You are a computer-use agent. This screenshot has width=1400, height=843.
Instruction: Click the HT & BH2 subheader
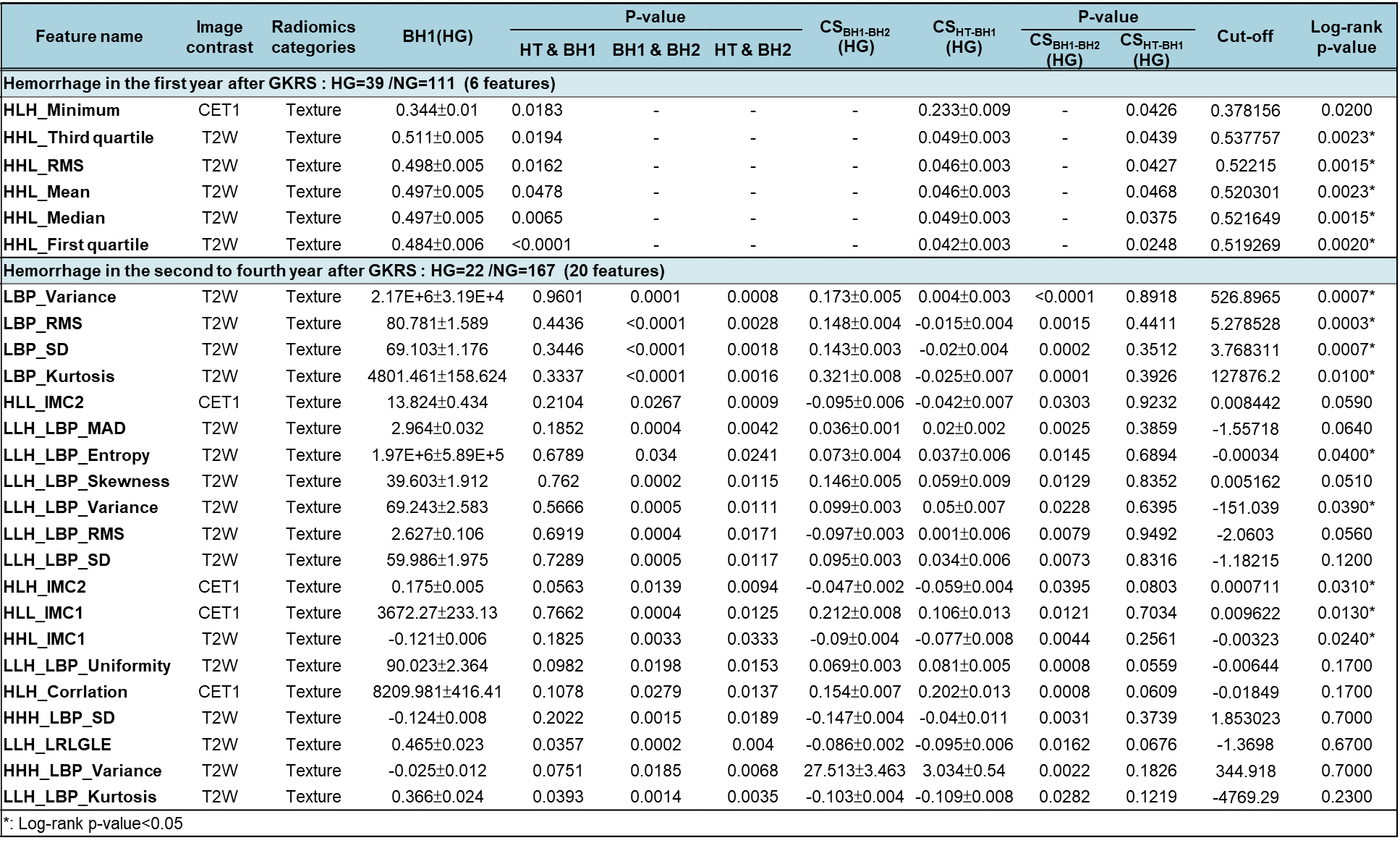tap(752, 50)
